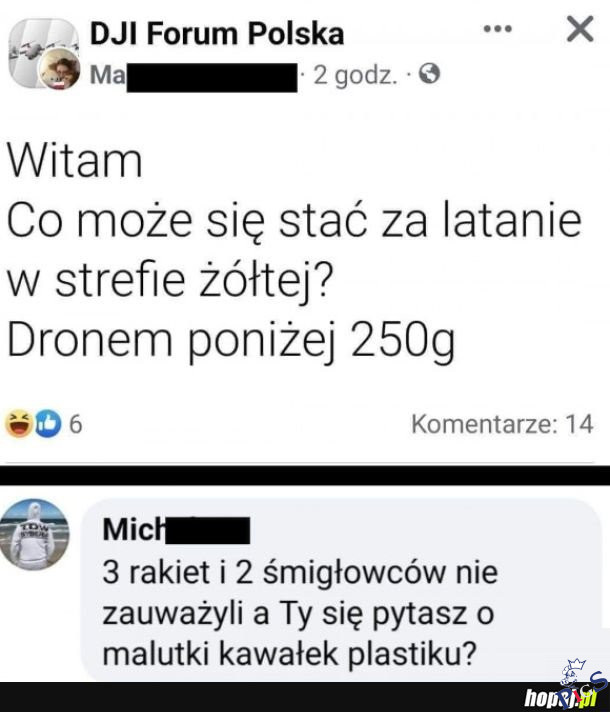Open commenter name starting with Mich

tap(176, 529)
